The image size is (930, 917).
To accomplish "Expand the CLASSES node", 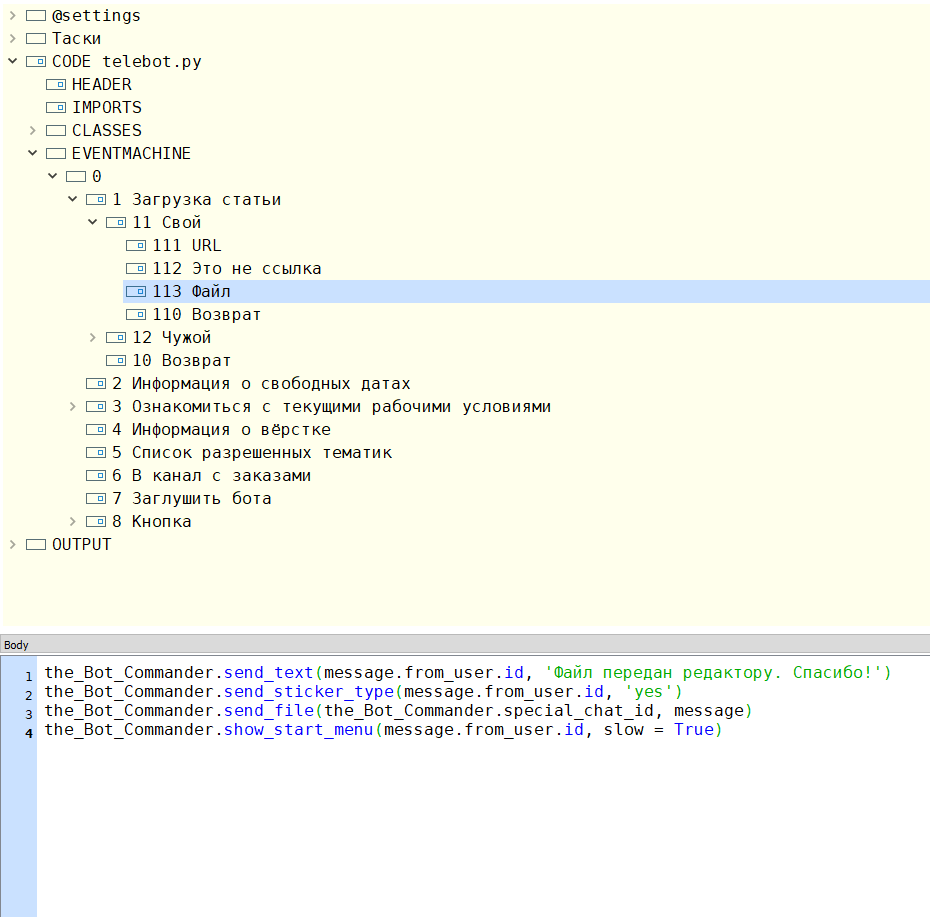I will (x=33, y=130).
